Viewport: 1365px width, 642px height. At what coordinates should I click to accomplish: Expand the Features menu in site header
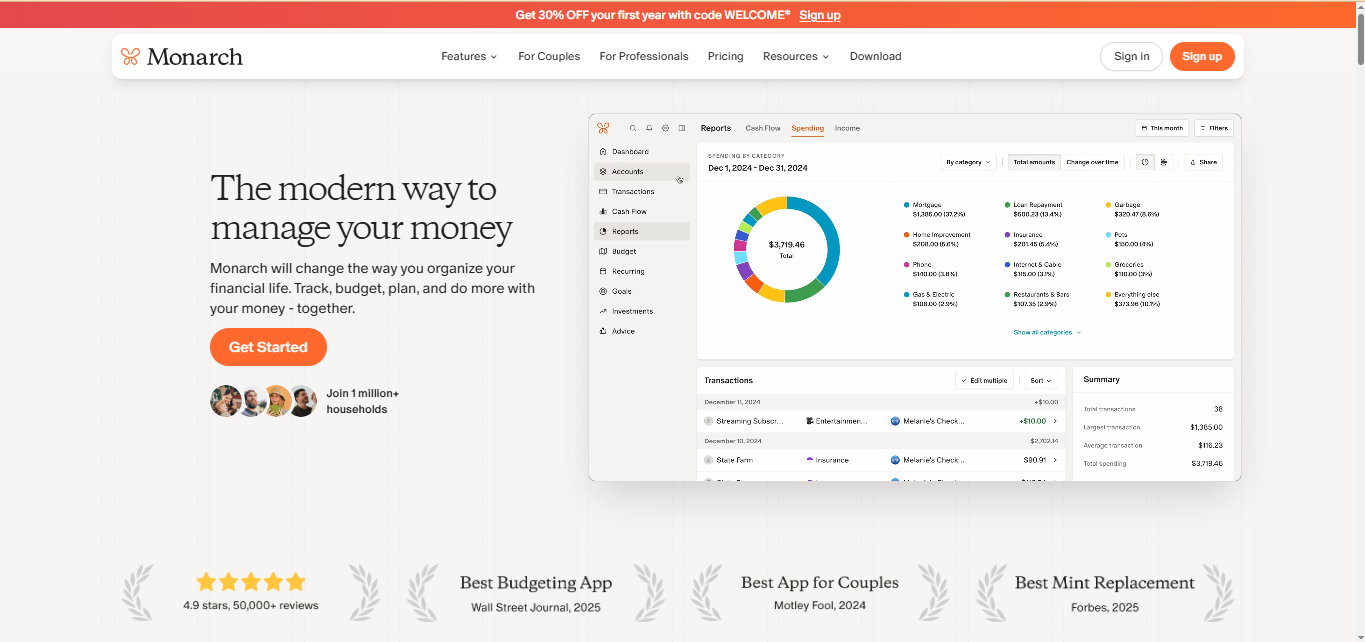(x=469, y=57)
